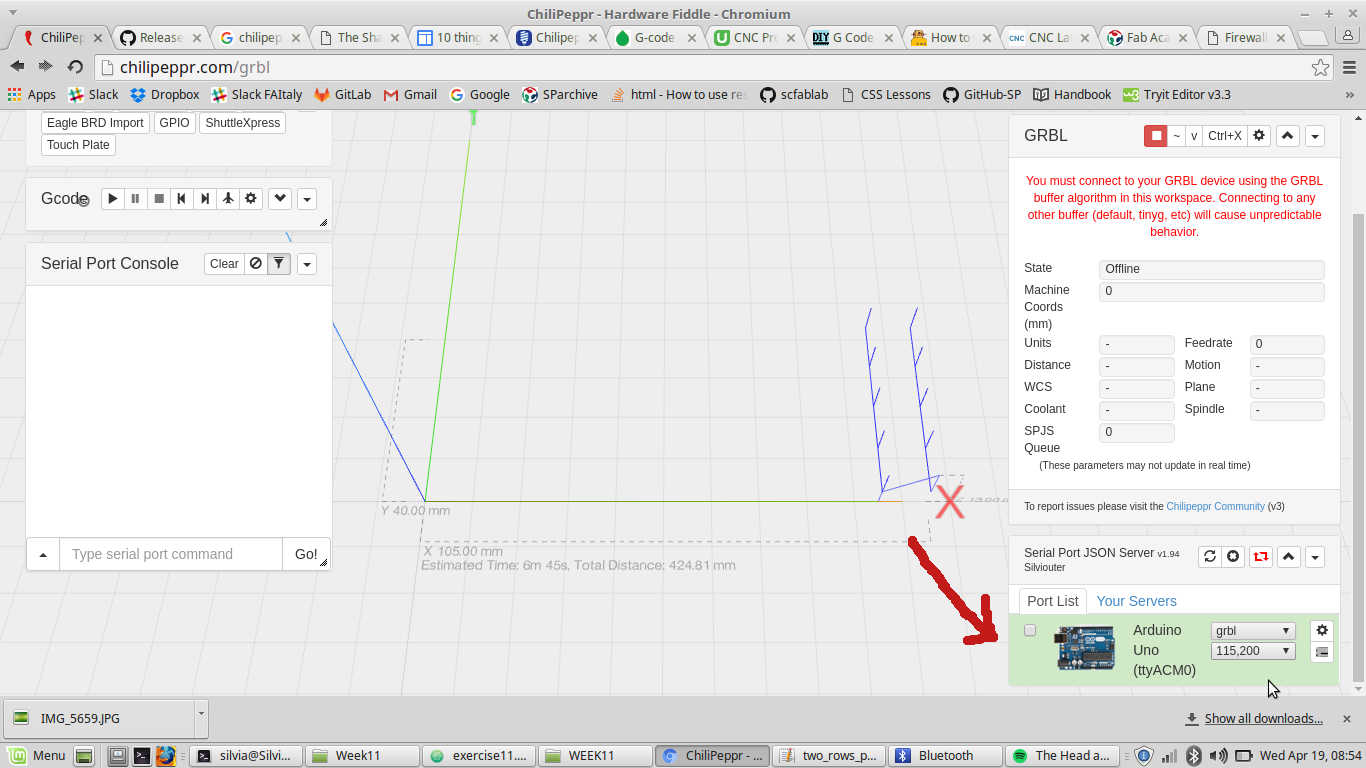This screenshot has height=768, width=1366.
Task: Pause the Gcode sender
Action: (x=135, y=199)
